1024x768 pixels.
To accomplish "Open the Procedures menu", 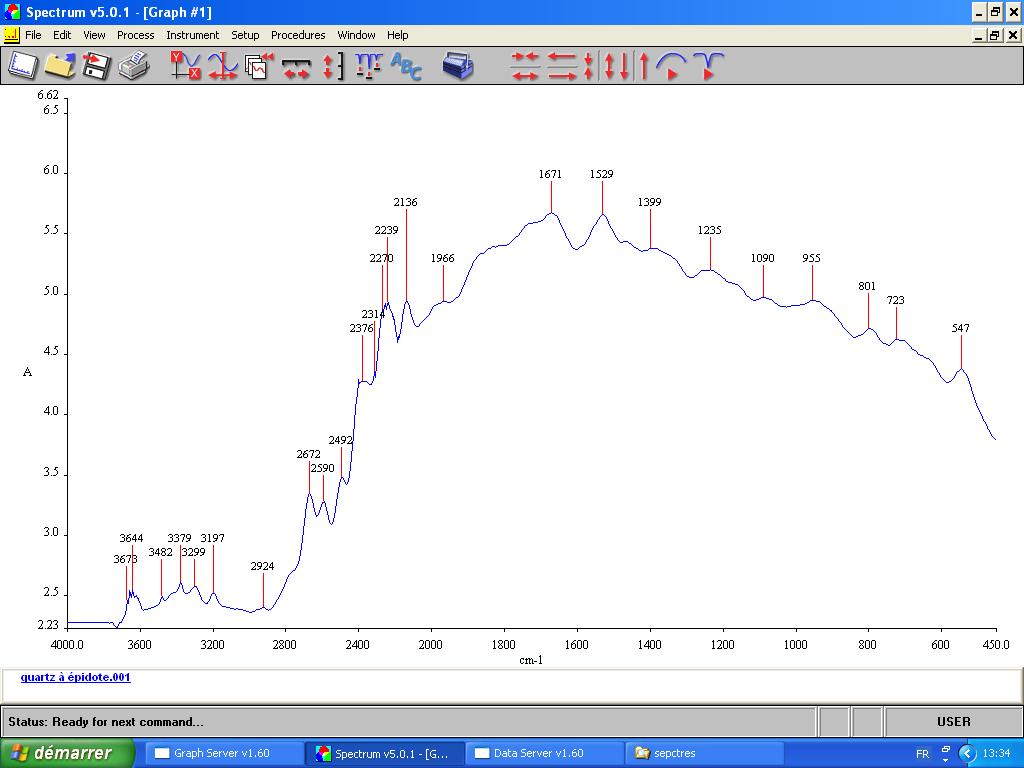I will pyautogui.click(x=298, y=35).
